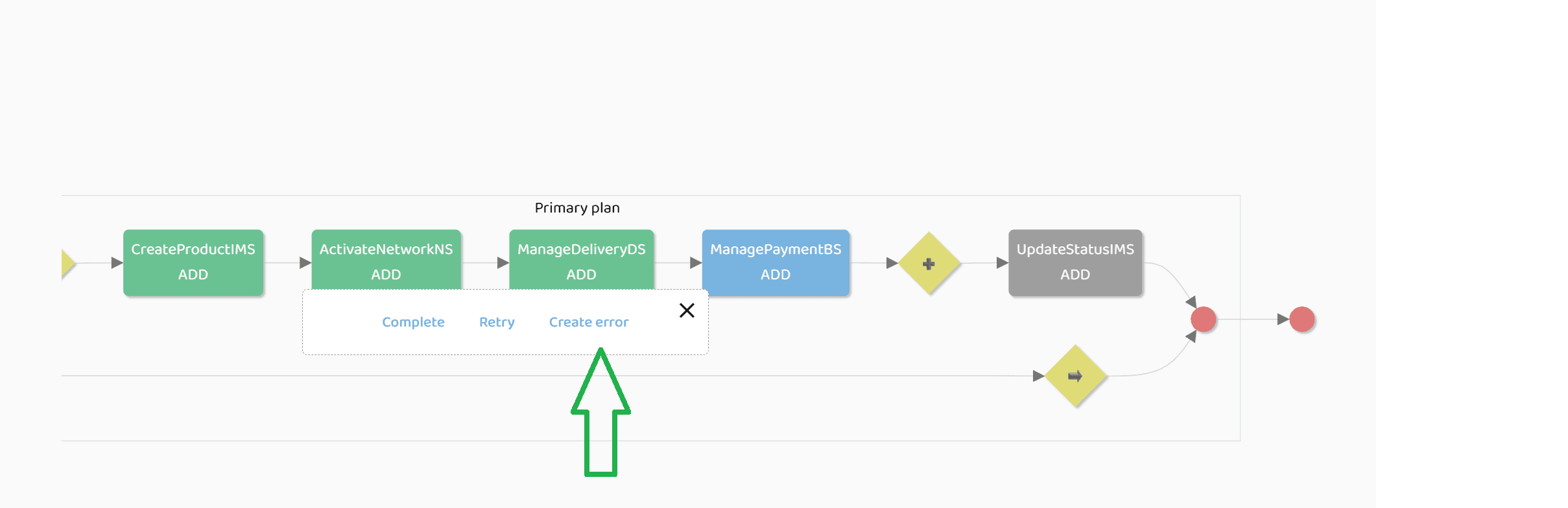Click the rightmost red end circle

point(1301,319)
